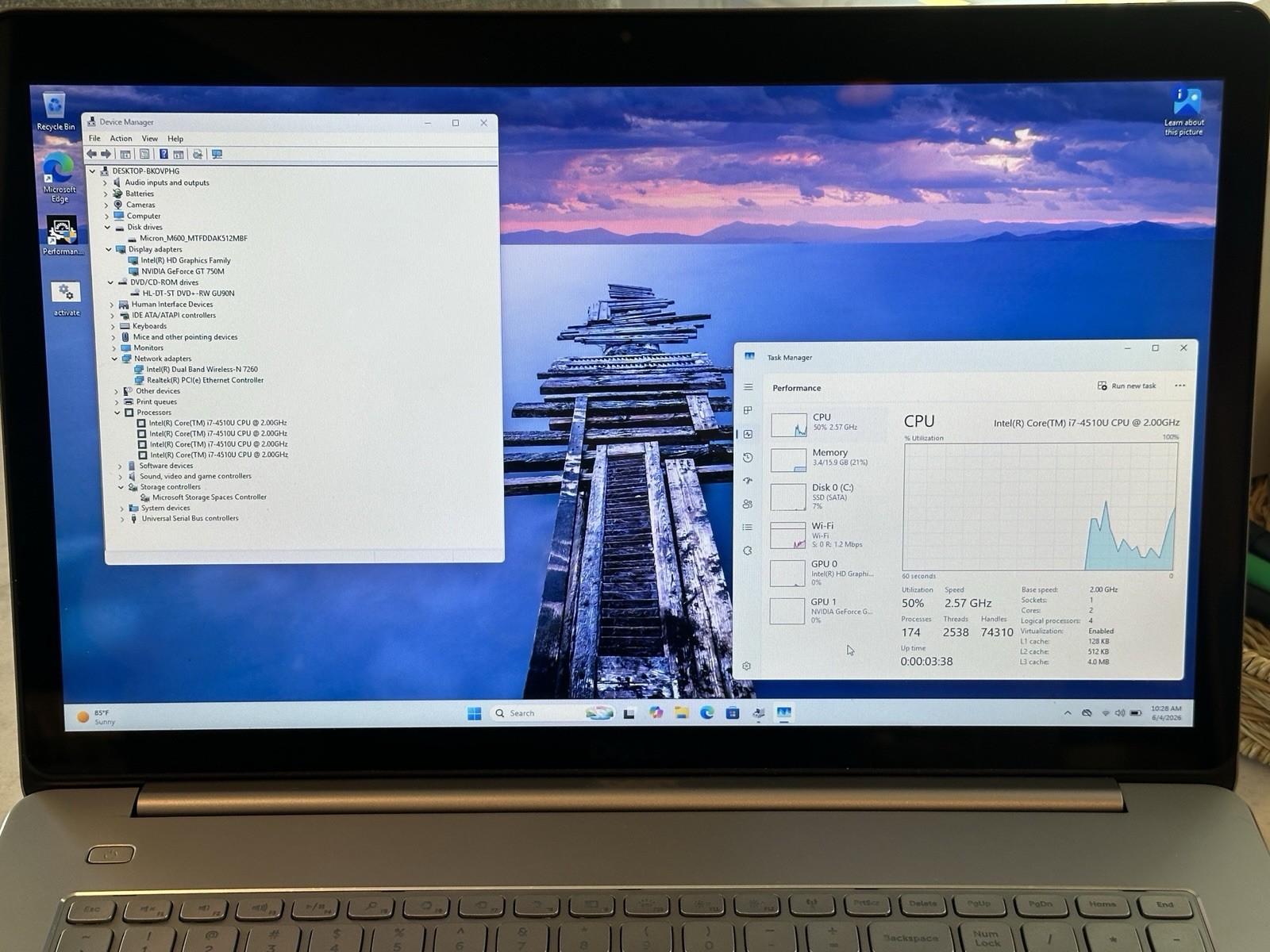The width and height of the screenshot is (1270, 952).
Task: Open the Windows Start menu
Action: [475, 713]
